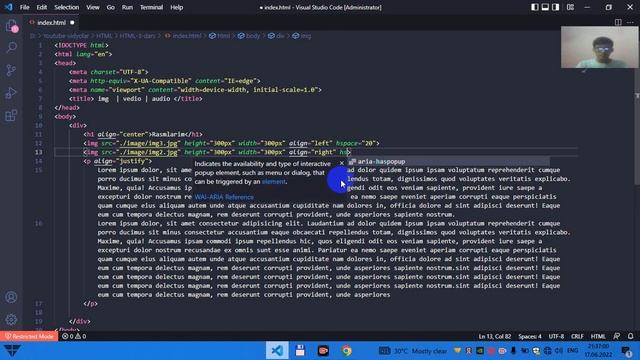Split the editor right

(x=618, y=22)
